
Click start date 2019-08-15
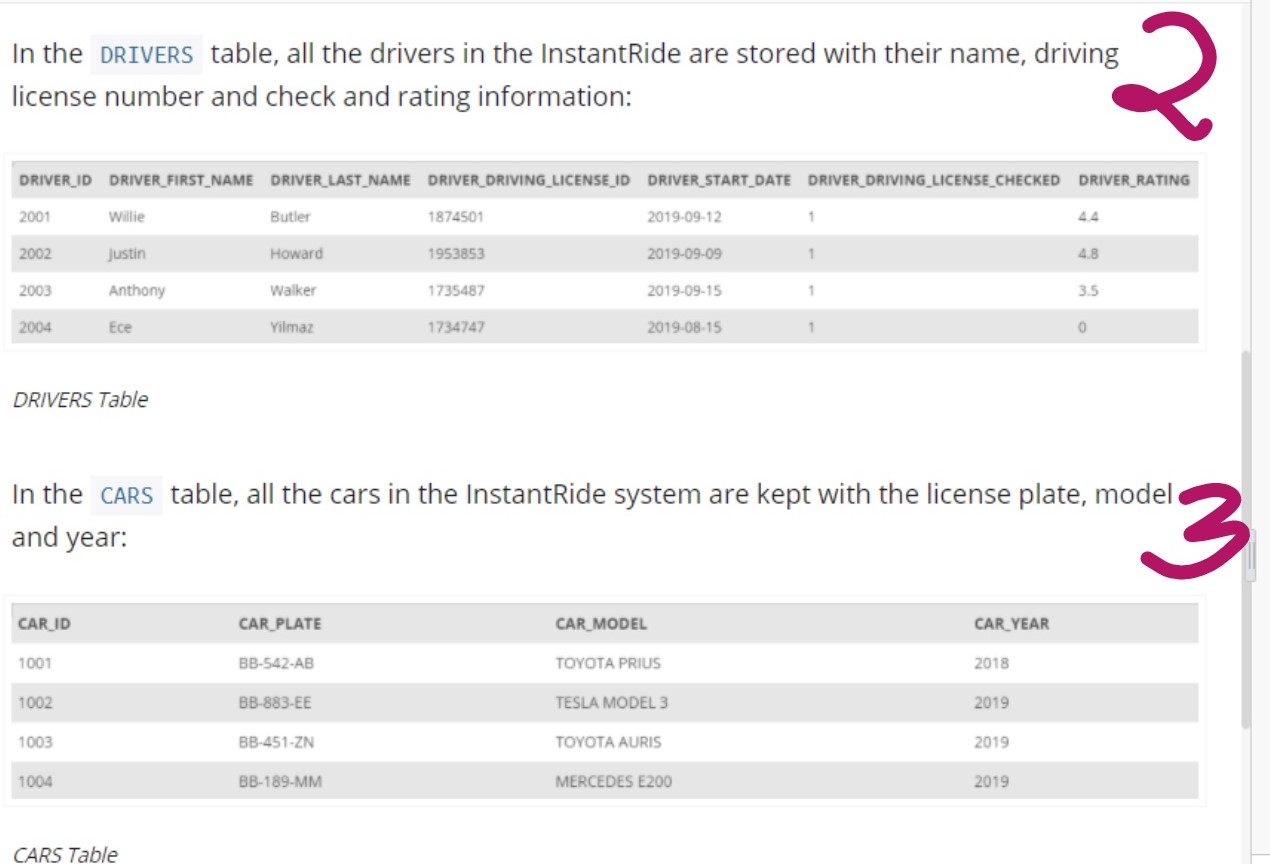tap(685, 327)
